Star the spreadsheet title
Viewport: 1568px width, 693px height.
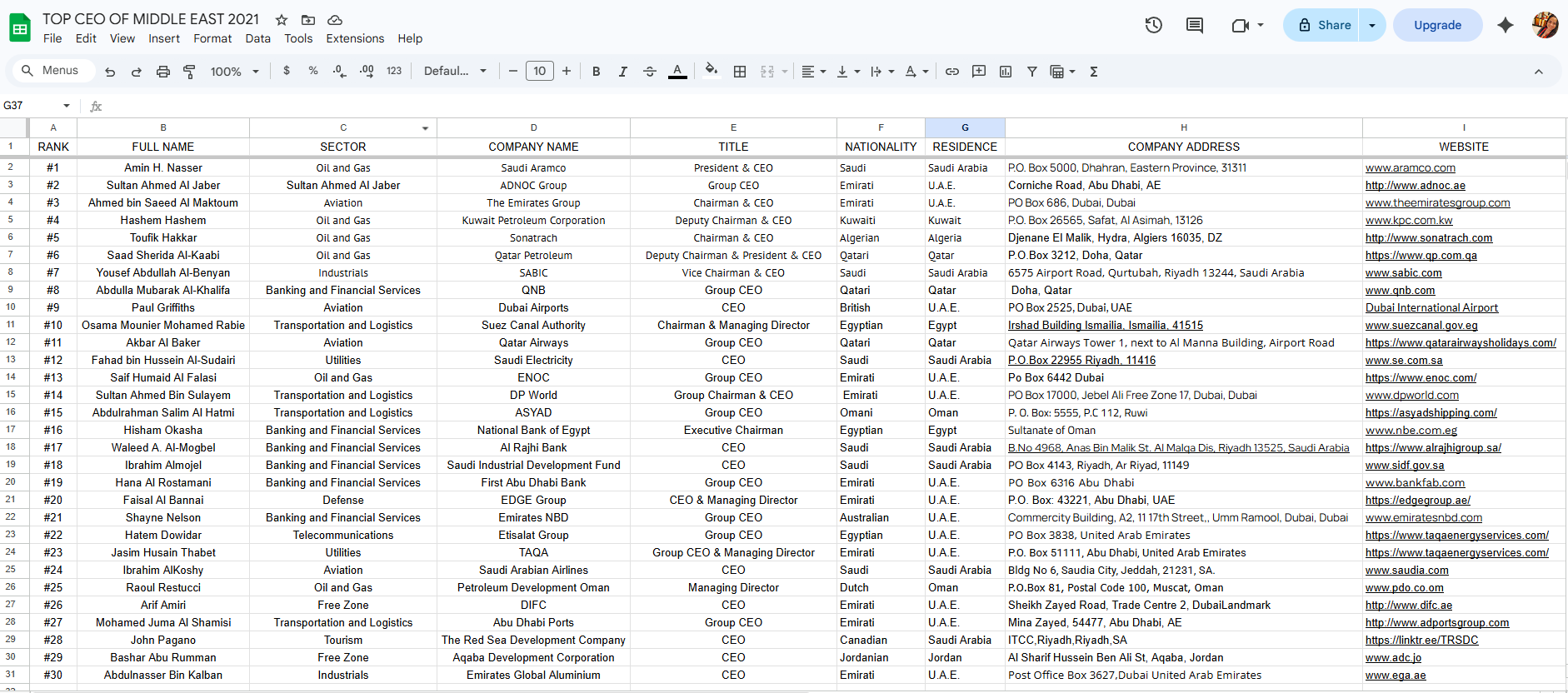point(282,19)
